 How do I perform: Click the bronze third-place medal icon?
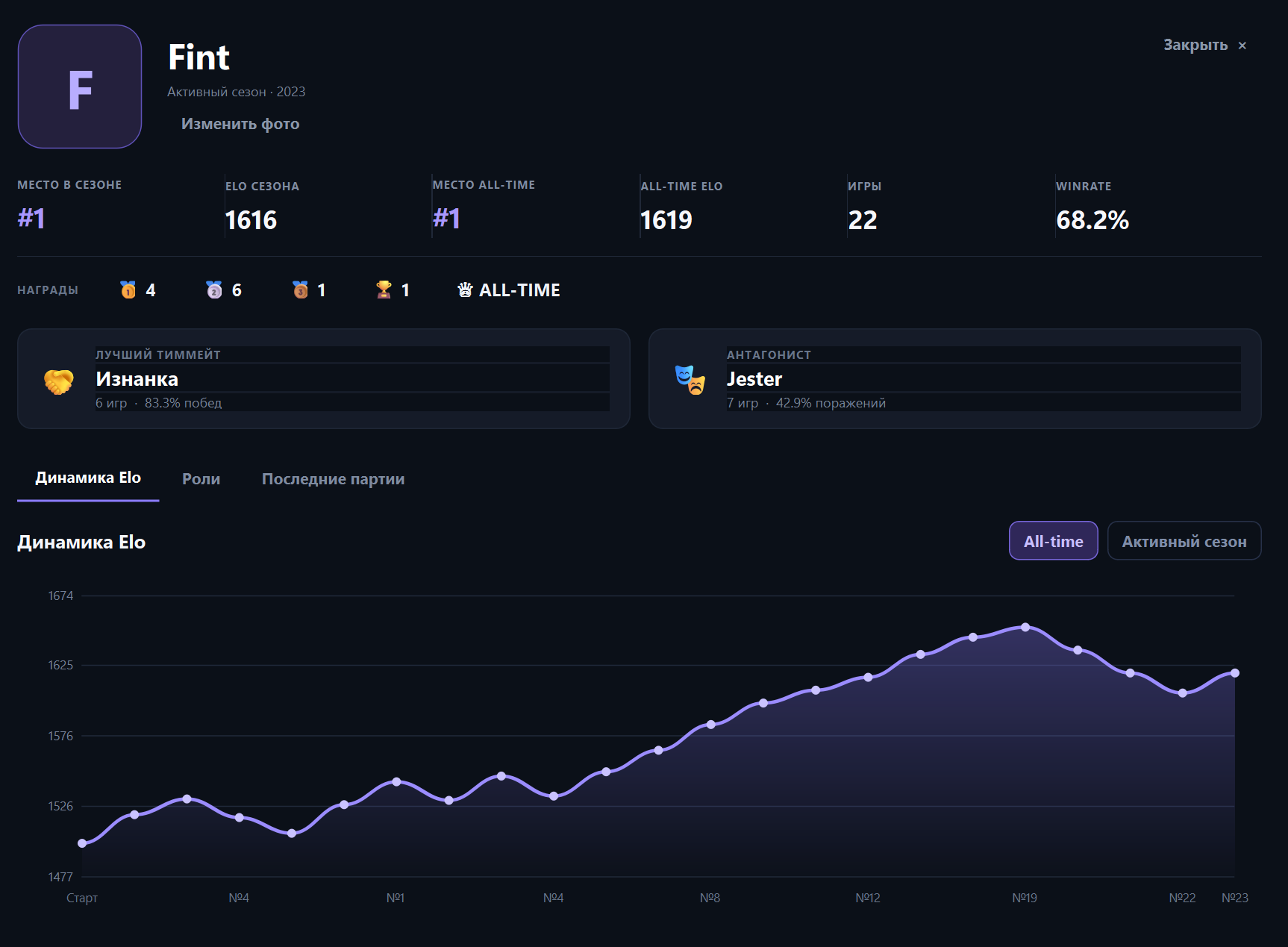point(300,290)
